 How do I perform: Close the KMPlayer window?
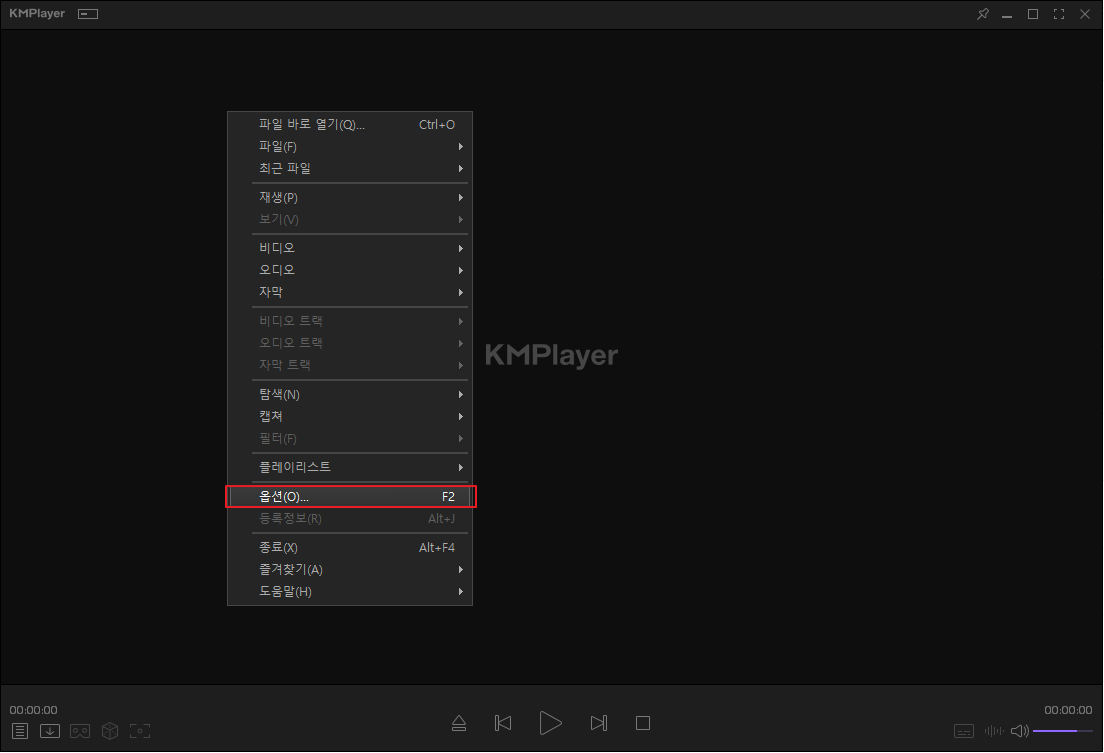coord(1085,14)
